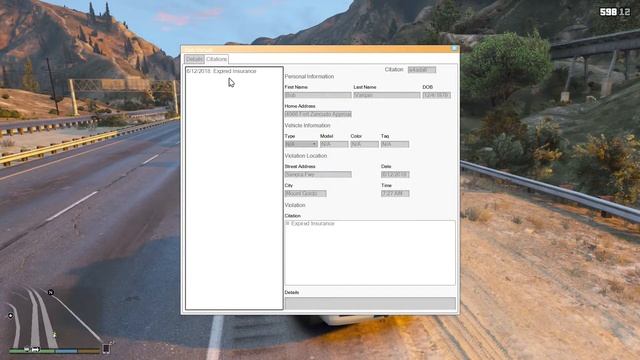The height and width of the screenshot is (360, 640).
Task: Click the violation Time field
Action: [395, 193]
